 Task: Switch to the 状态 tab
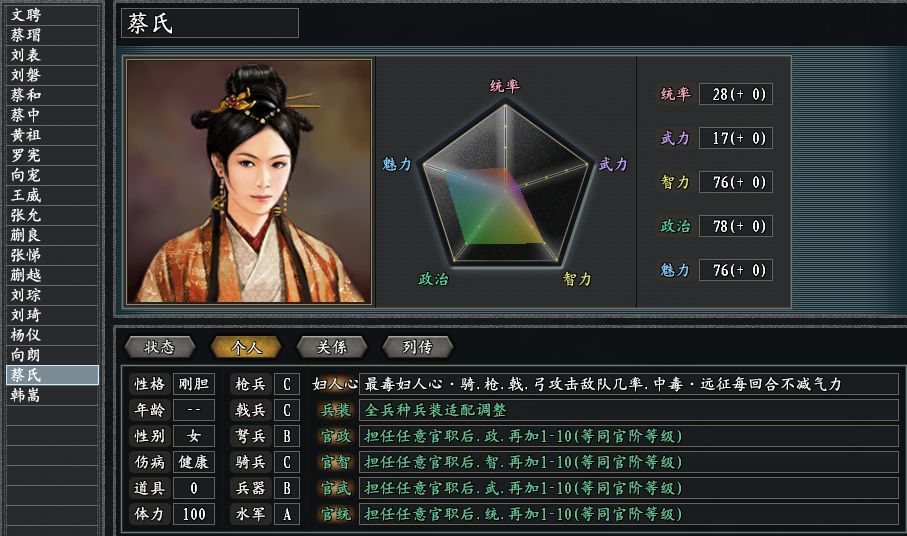pos(160,347)
